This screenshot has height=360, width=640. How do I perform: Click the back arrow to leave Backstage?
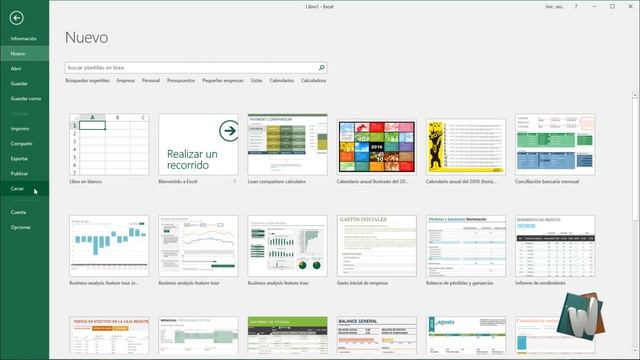(17, 18)
